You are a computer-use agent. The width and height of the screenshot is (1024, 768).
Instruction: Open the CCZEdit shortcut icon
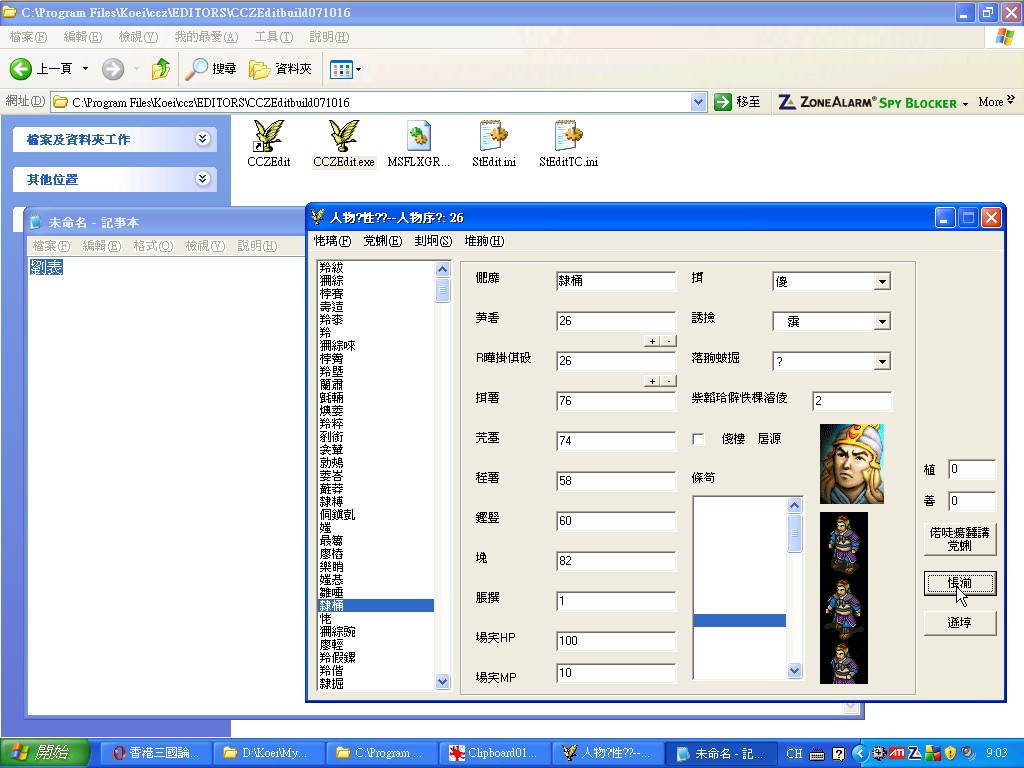(268, 137)
